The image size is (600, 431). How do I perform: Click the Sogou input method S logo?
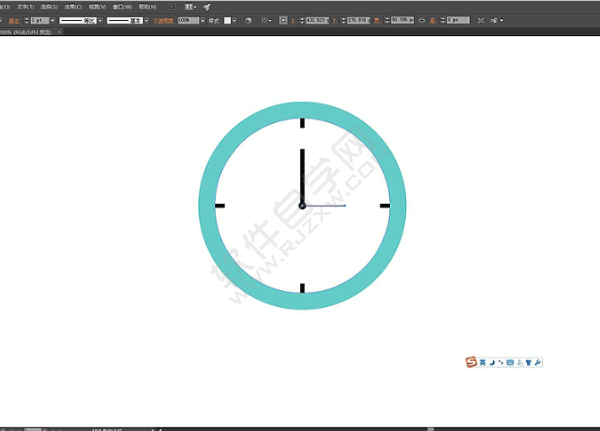[x=471, y=362]
